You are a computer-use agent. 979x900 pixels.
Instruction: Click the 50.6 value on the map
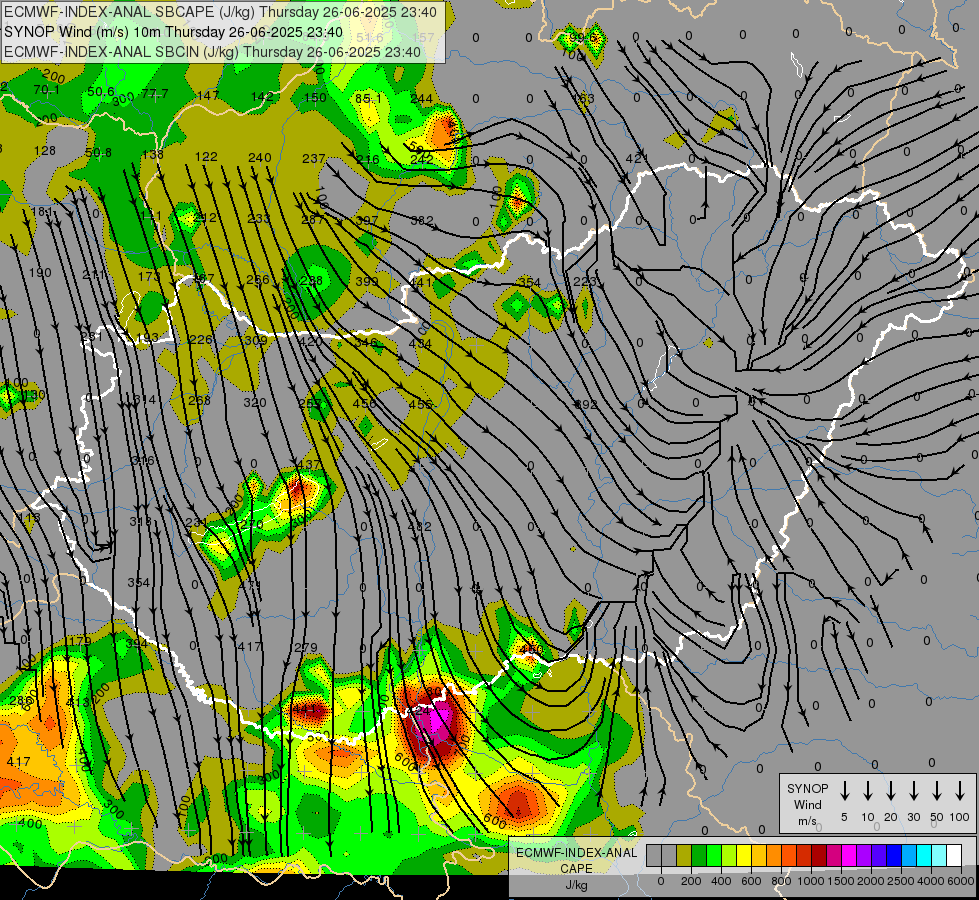(x=101, y=91)
